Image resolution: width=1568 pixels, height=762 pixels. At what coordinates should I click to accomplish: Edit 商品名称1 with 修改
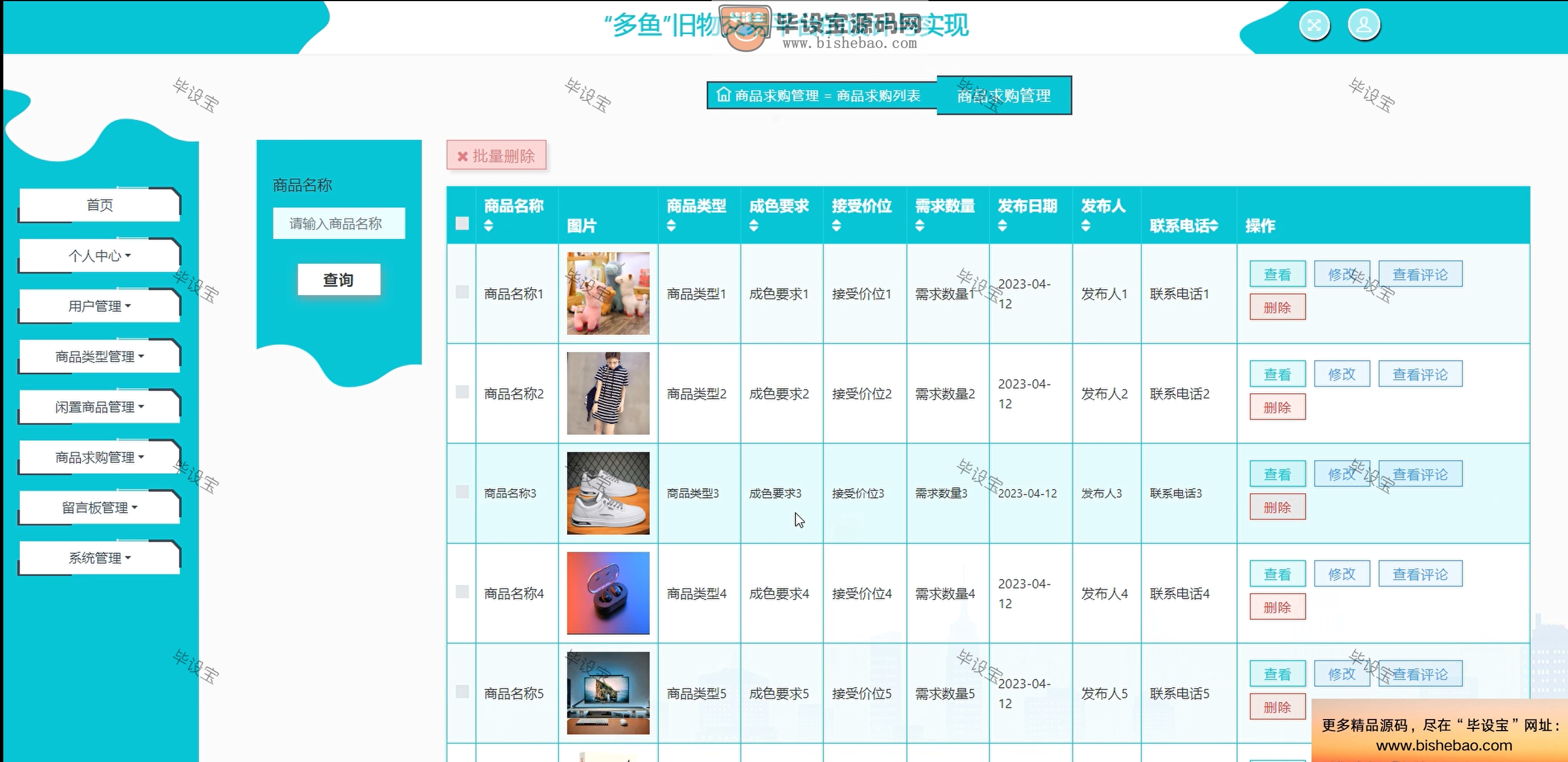[x=1342, y=275]
